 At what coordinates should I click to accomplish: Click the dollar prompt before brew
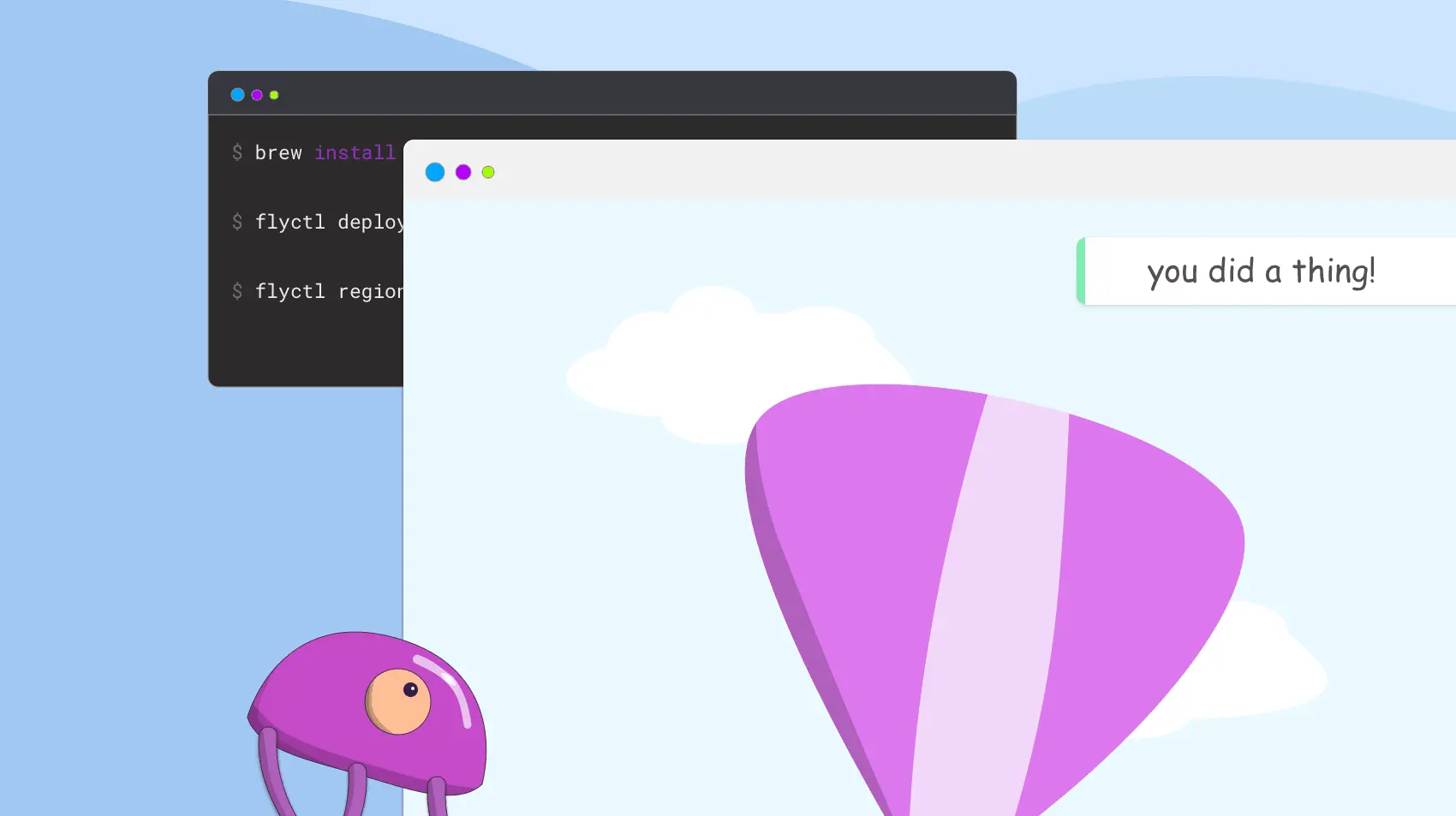click(237, 153)
